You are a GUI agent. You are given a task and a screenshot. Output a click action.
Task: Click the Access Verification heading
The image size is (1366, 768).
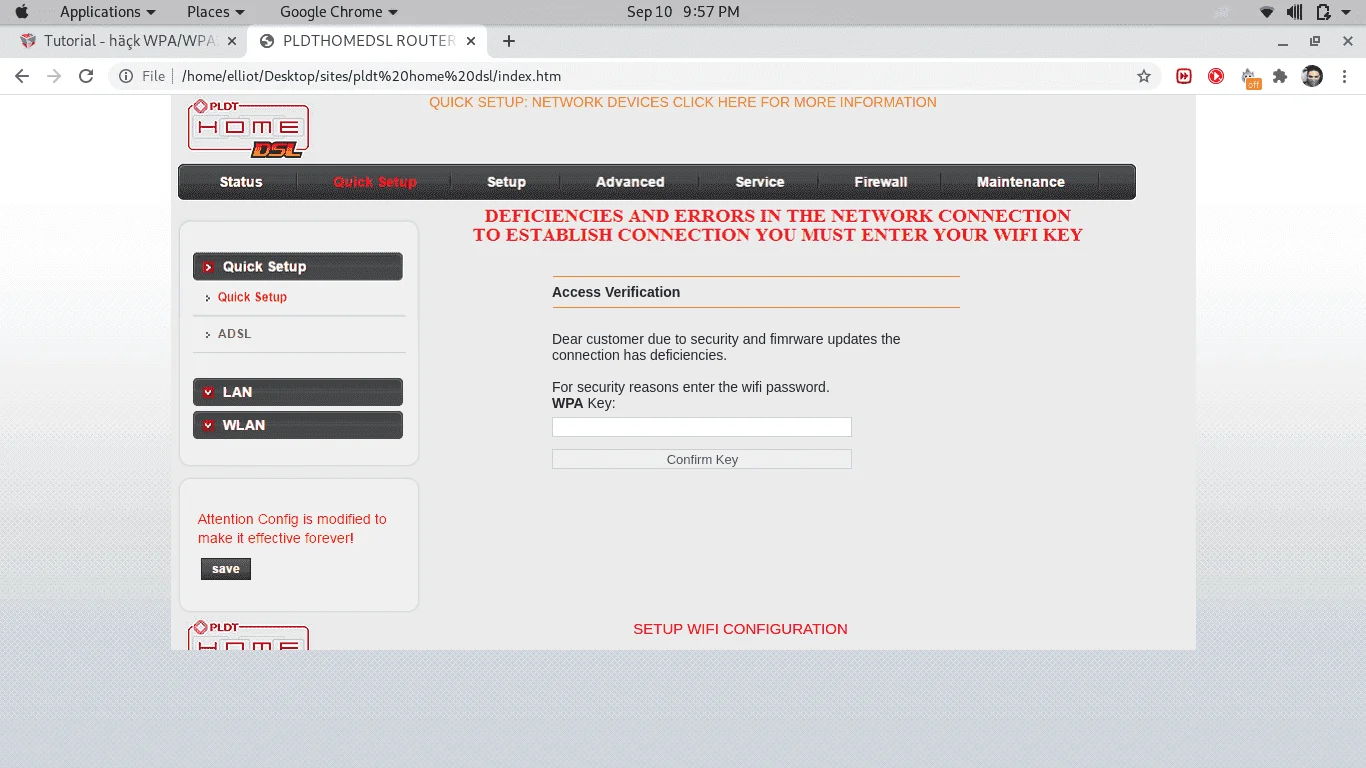pos(616,292)
